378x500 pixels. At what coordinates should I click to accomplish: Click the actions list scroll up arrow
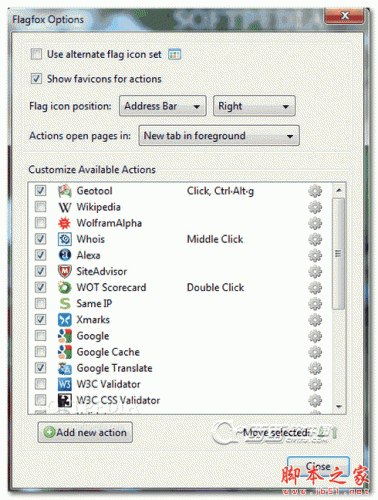[x=339, y=190]
